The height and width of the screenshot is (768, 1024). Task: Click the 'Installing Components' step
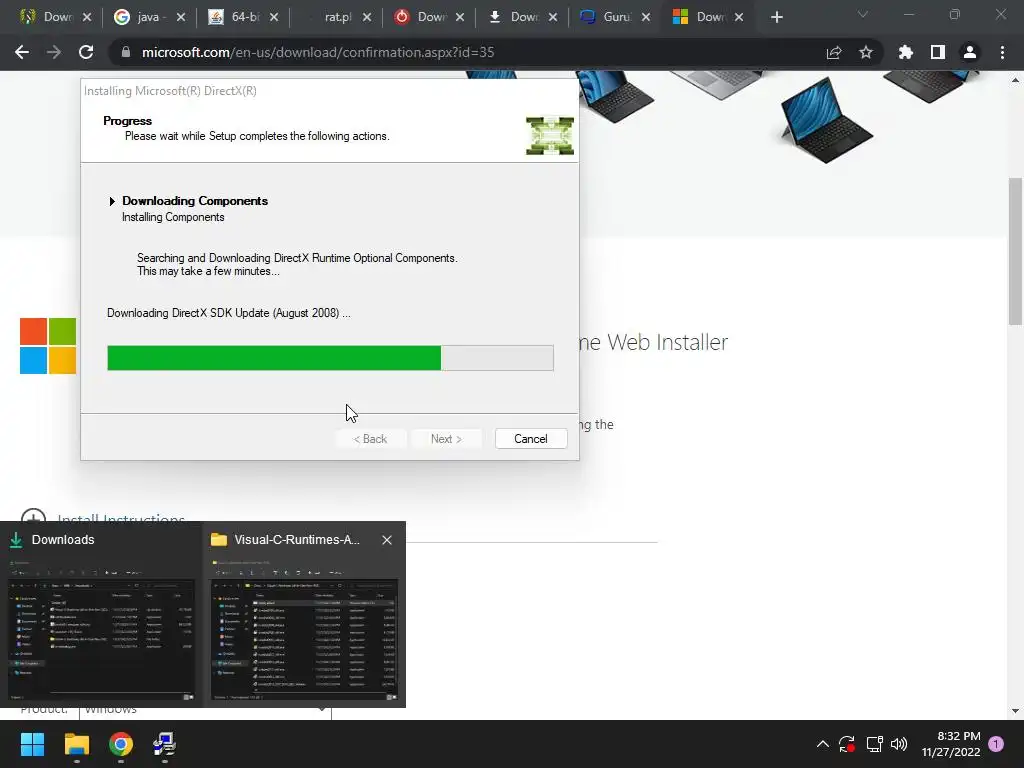coord(173,217)
